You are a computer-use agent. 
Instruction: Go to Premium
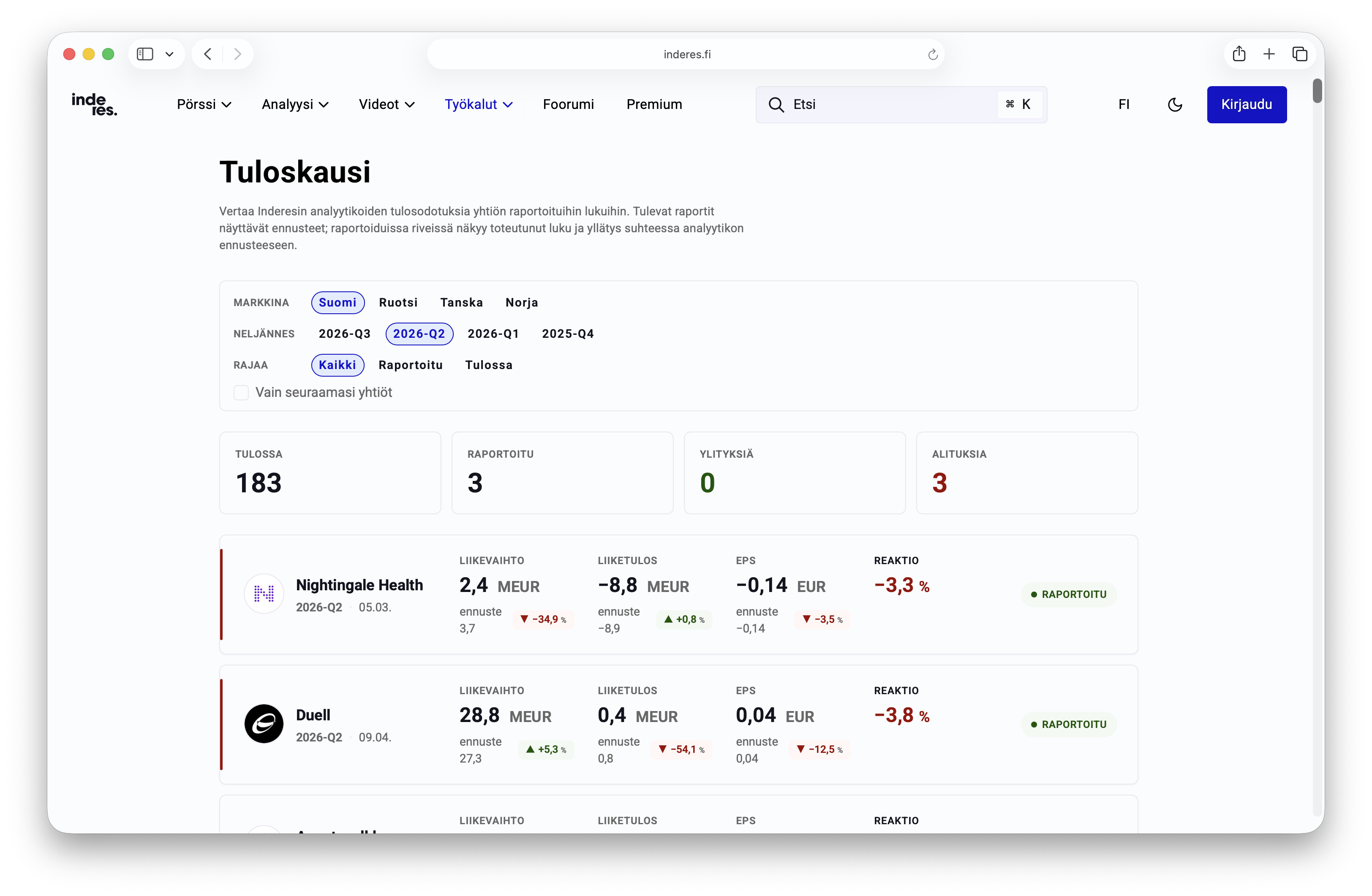(x=654, y=104)
